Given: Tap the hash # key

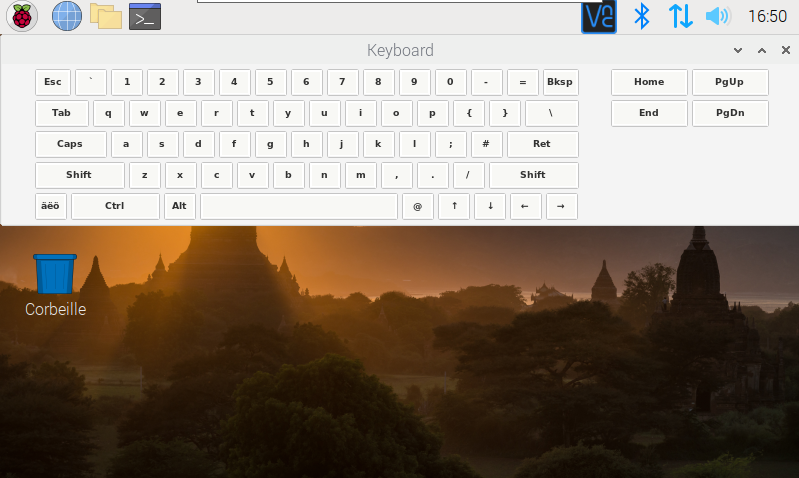Looking at the screenshot, I should [x=487, y=144].
